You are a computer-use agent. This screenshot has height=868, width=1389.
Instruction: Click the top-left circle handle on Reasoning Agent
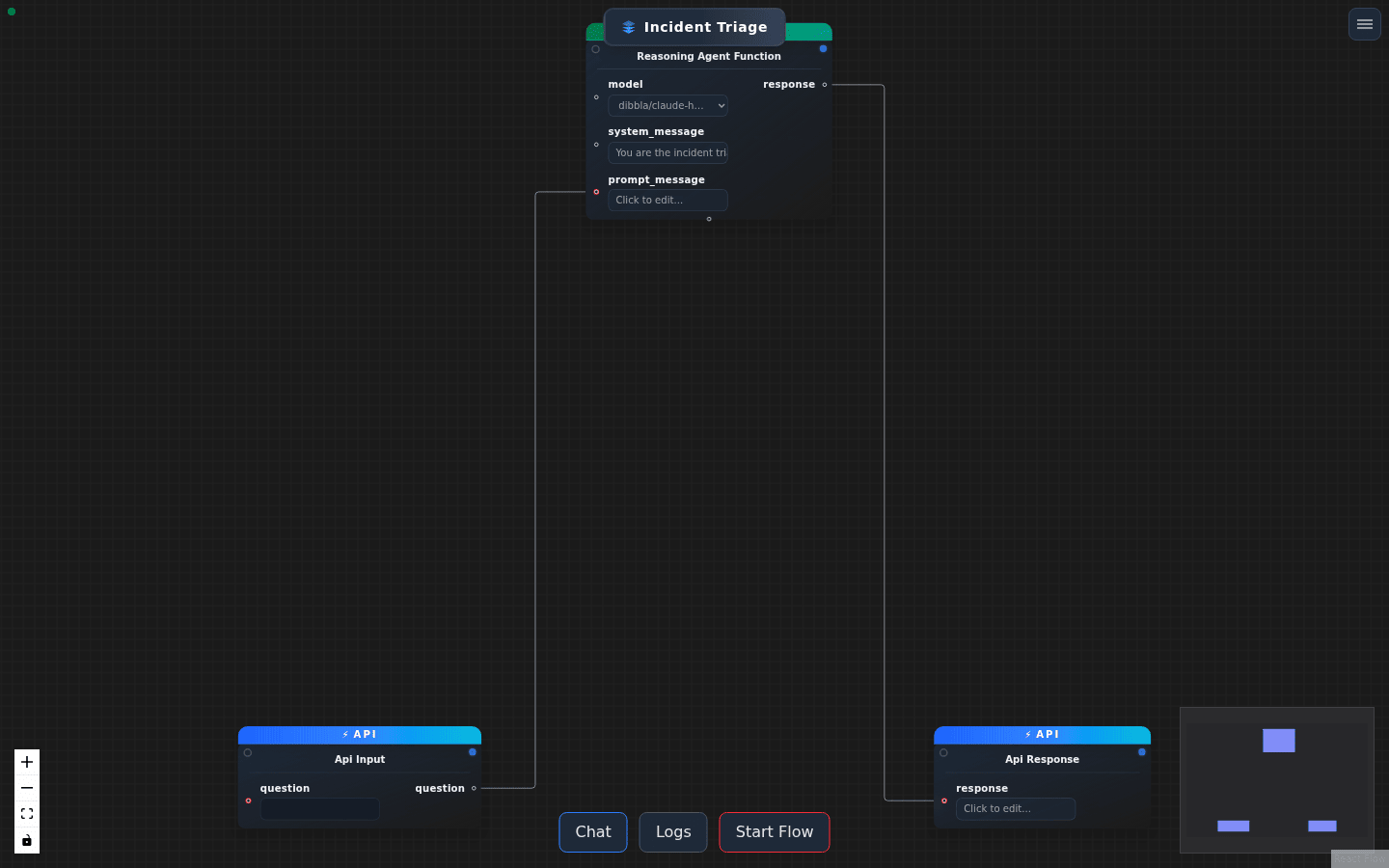pyautogui.click(x=595, y=49)
